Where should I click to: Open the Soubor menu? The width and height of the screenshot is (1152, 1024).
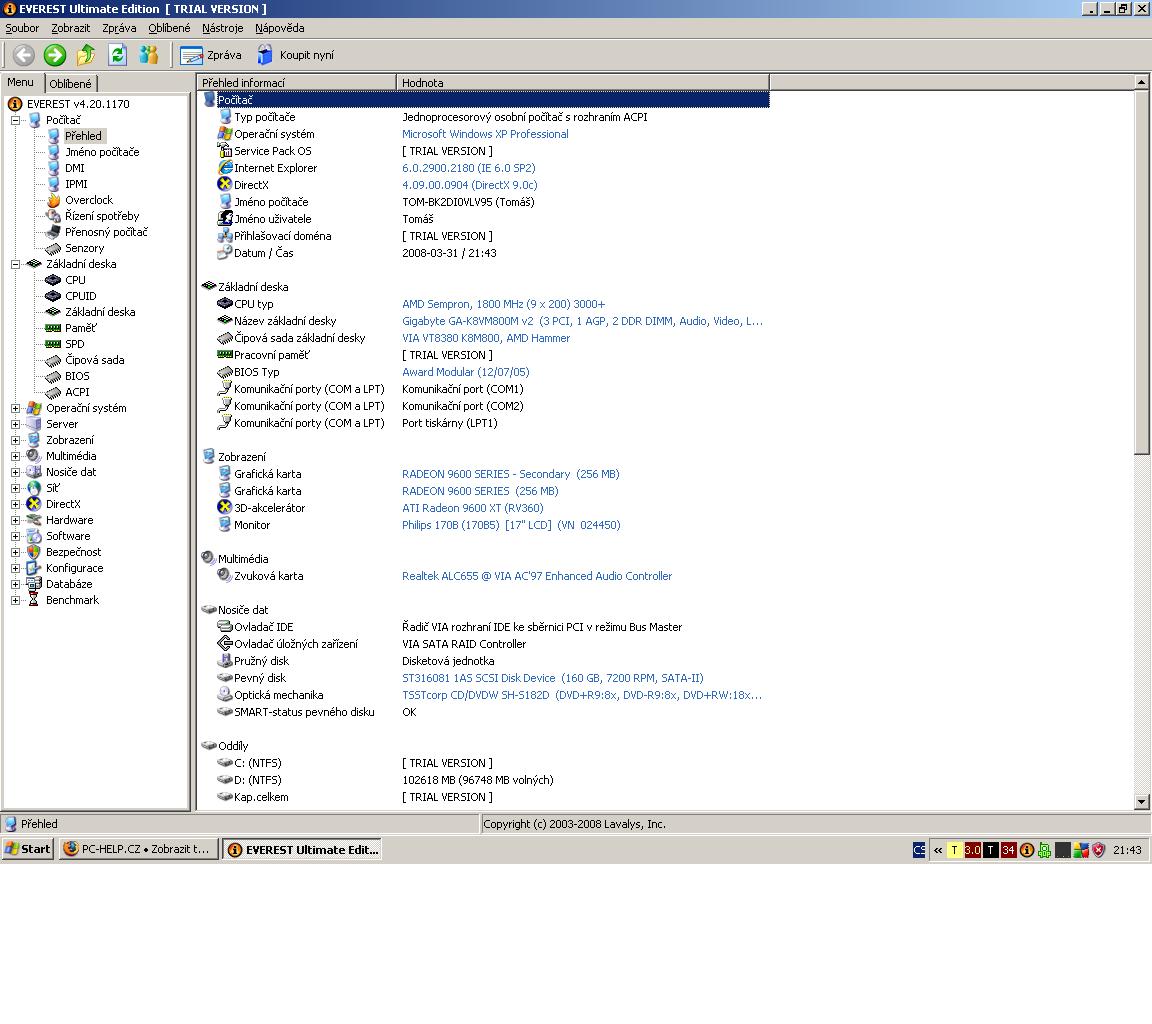click(22, 28)
